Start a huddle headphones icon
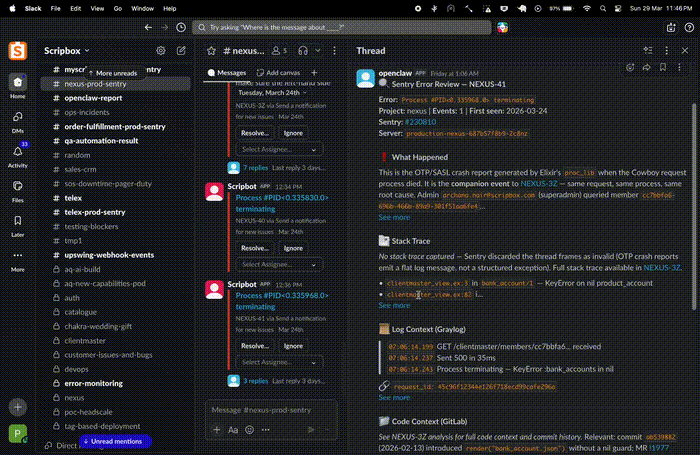This screenshot has height=455, width=700. point(303,50)
